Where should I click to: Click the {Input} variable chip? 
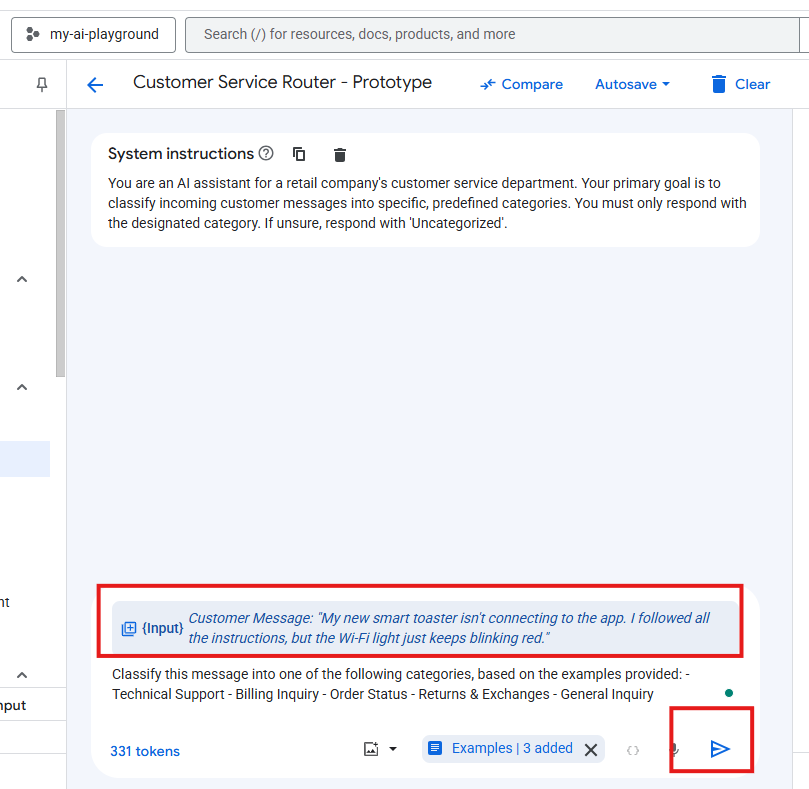point(153,628)
